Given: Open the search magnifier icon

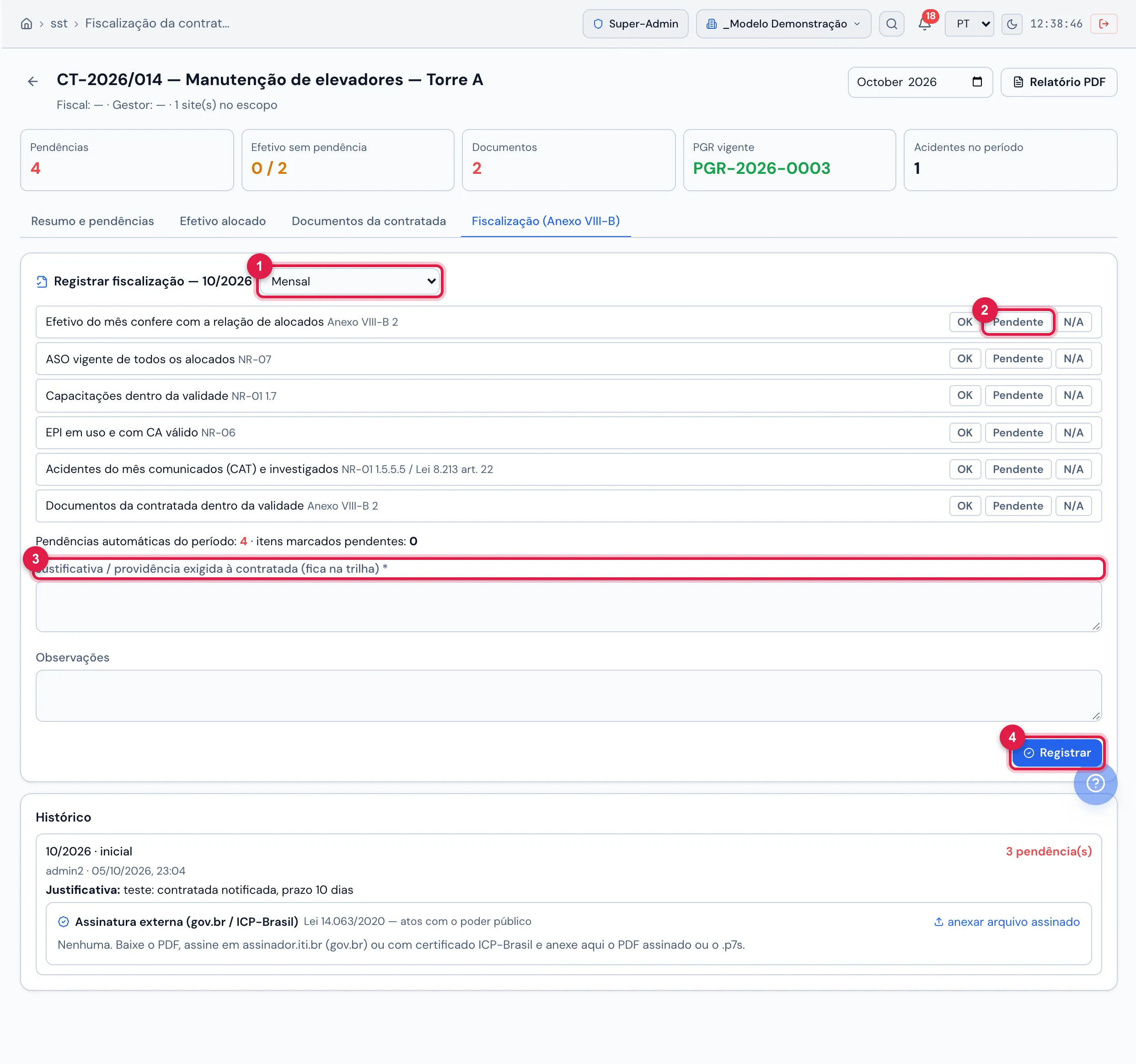Looking at the screenshot, I should [x=891, y=23].
